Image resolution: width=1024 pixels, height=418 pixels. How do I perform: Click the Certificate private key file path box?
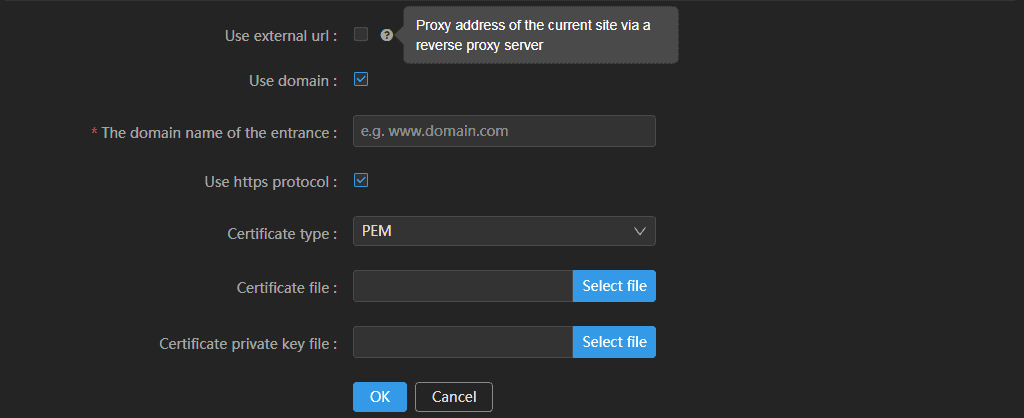[463, 342]
